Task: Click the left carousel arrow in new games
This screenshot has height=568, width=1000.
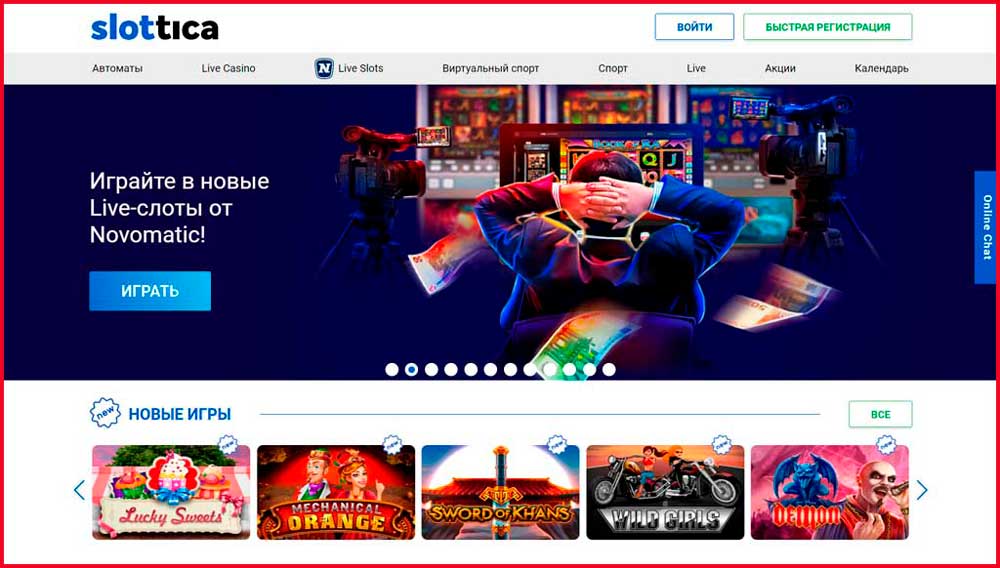Action: (79, 490)
